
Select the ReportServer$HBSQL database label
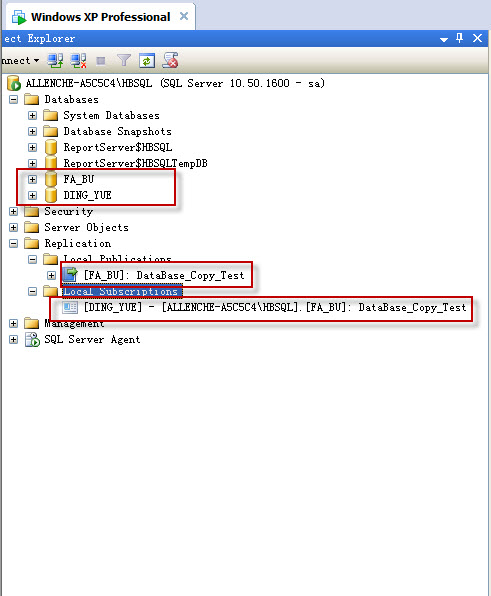tap(118, 147)
